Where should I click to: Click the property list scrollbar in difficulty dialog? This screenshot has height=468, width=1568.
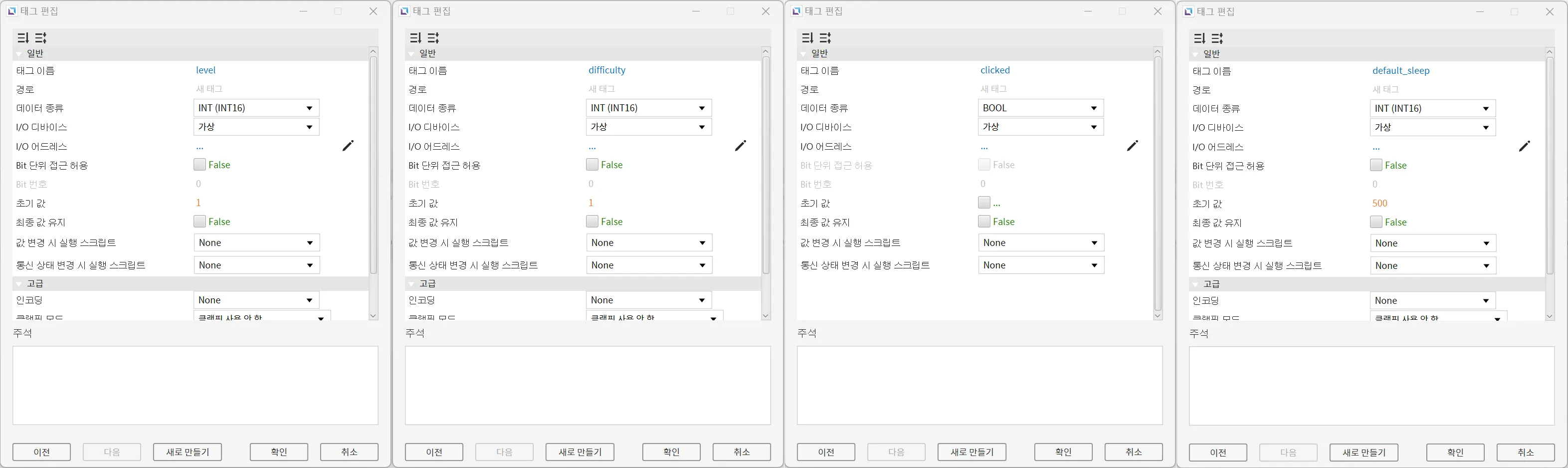click(x=766, y=164)
